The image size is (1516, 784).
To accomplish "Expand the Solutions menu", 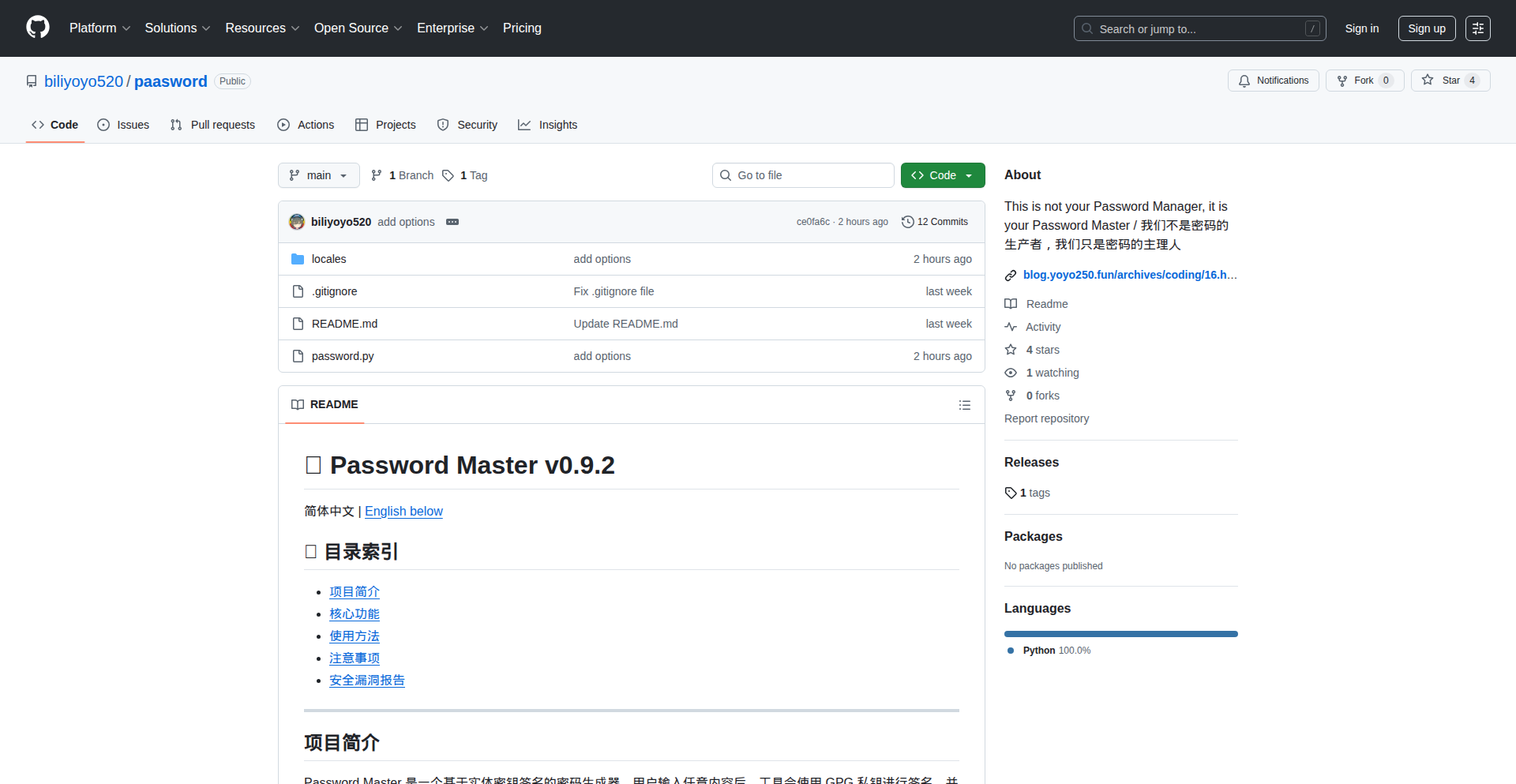I will 178,28.
